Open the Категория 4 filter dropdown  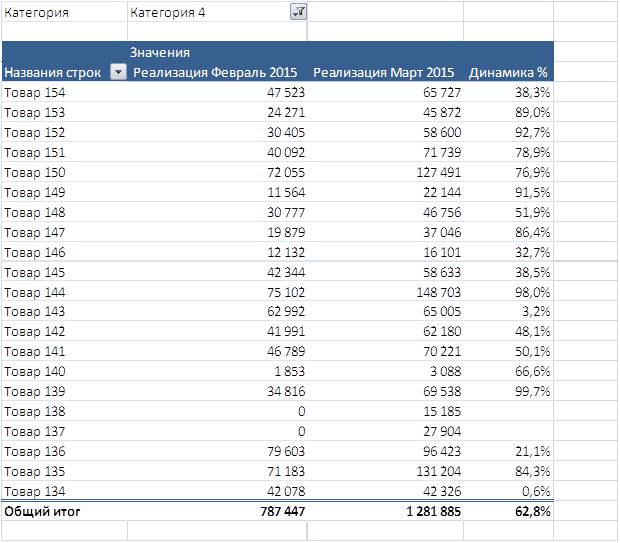pyautogui.click(x=298, y=12)
